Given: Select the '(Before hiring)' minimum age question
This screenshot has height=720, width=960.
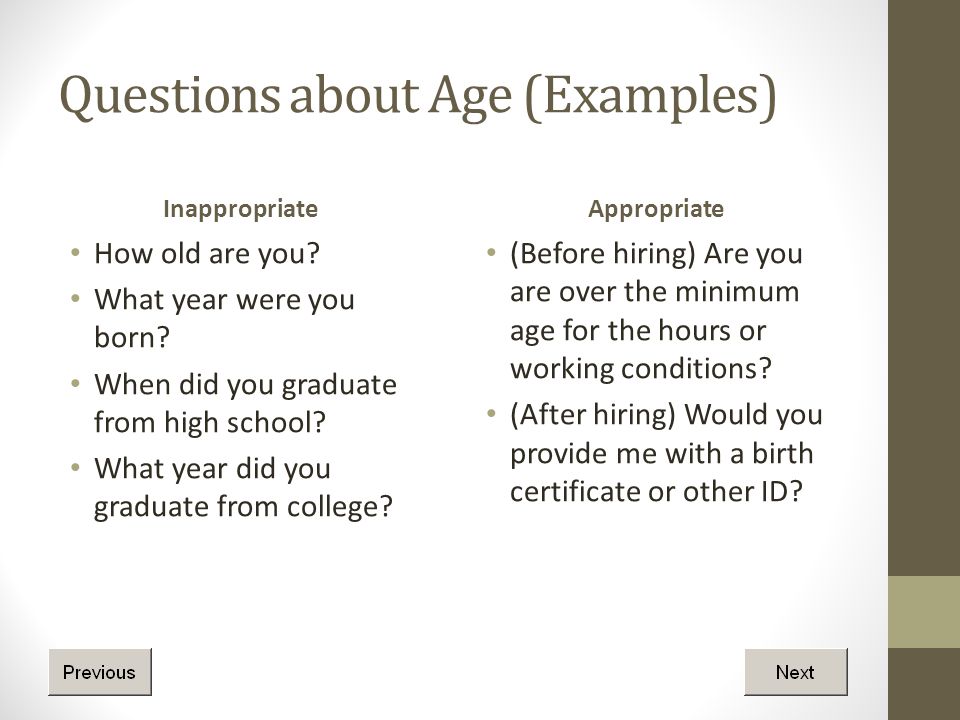Looking at the screenshot, I should (x=656, y=310).
